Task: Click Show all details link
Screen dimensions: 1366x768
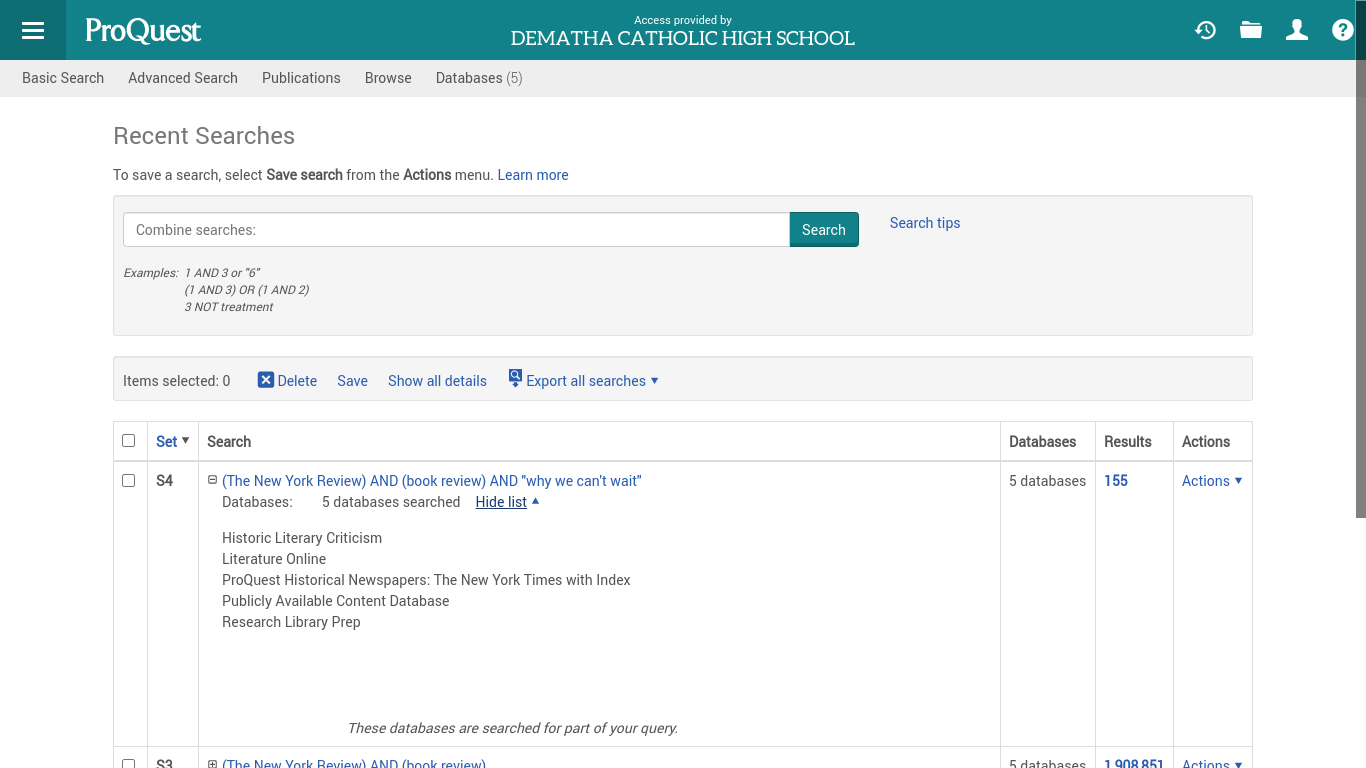Action: coord(437,381)
